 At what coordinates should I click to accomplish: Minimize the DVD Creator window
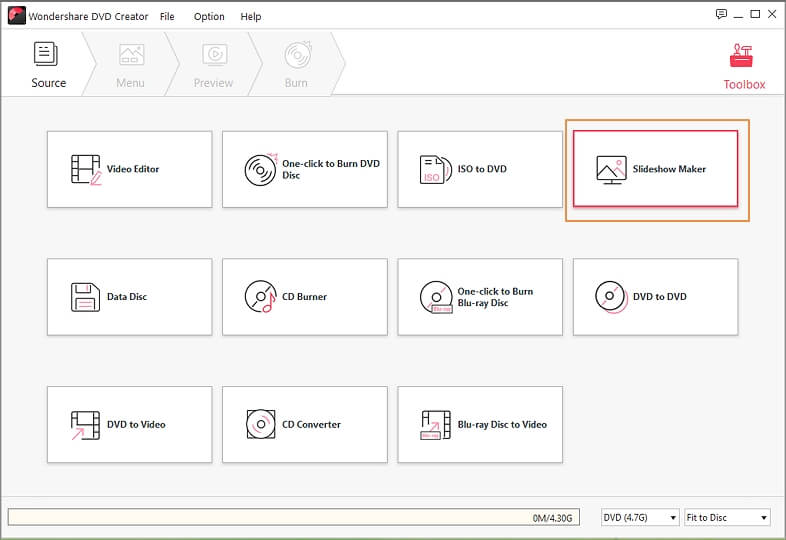tap(738, 15)
